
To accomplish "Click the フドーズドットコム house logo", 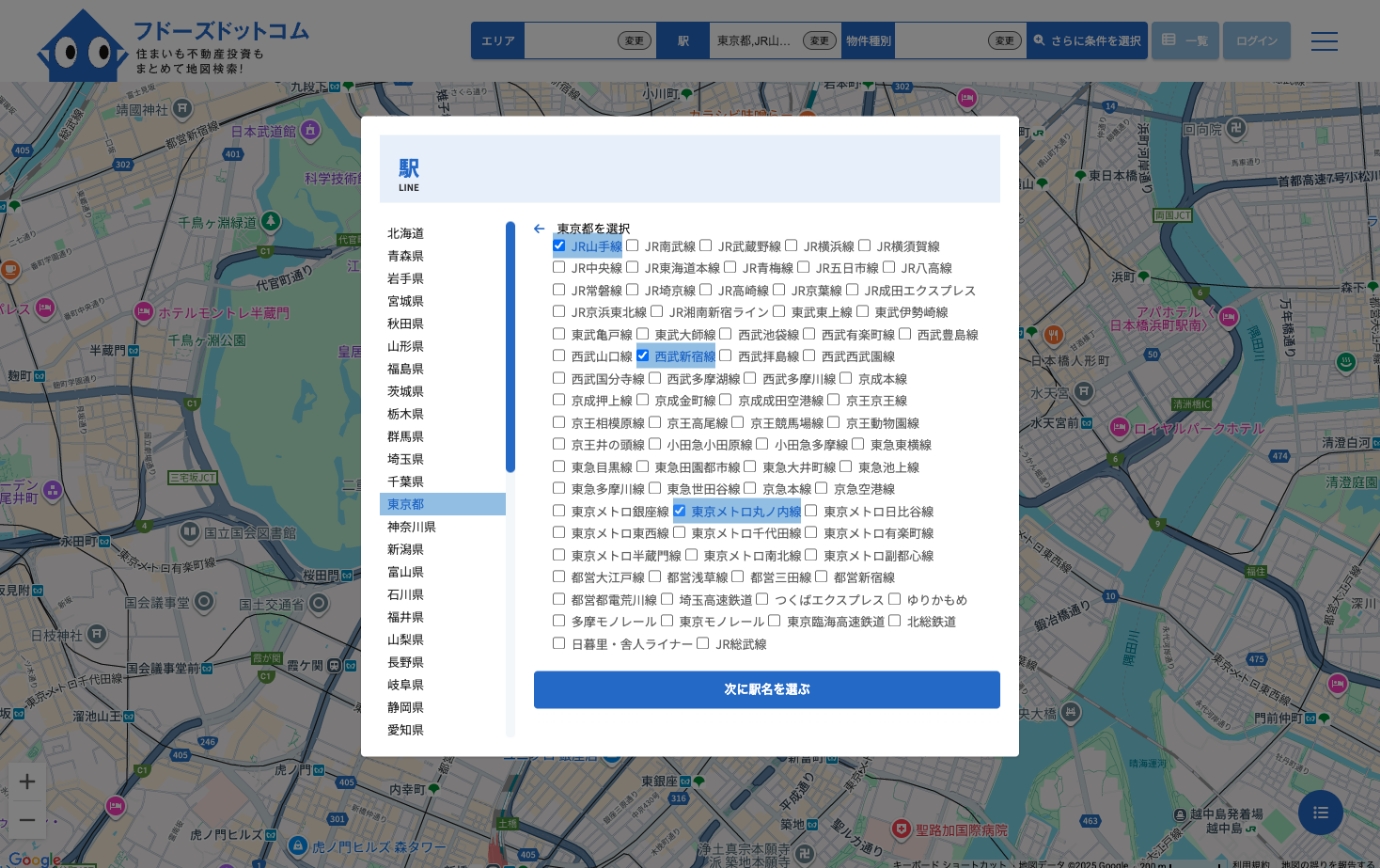I will click(x=82, y=44).
